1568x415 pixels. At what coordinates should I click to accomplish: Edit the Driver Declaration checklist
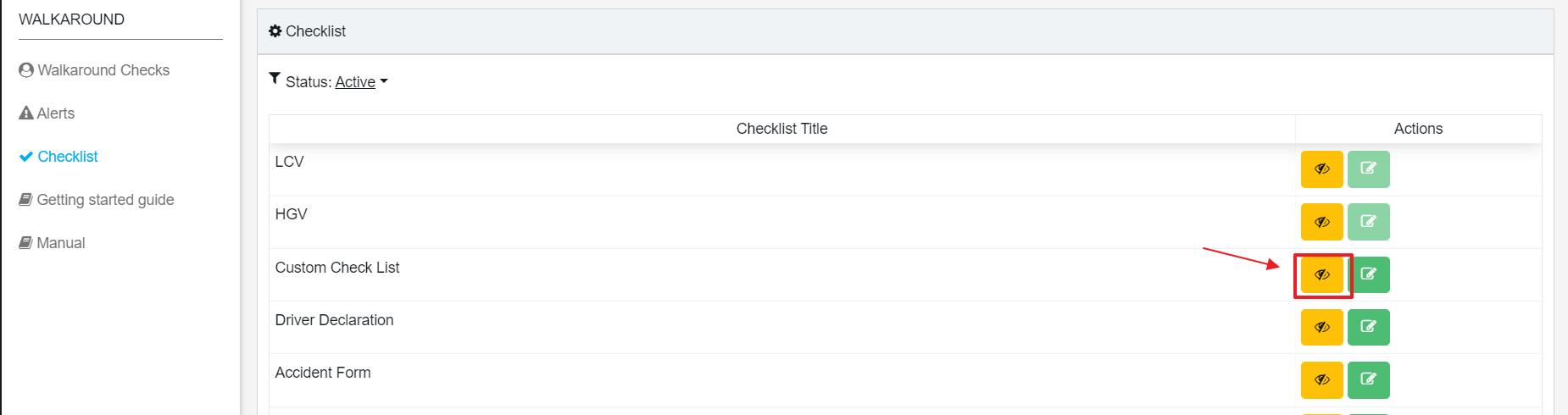coord(1369,327)
